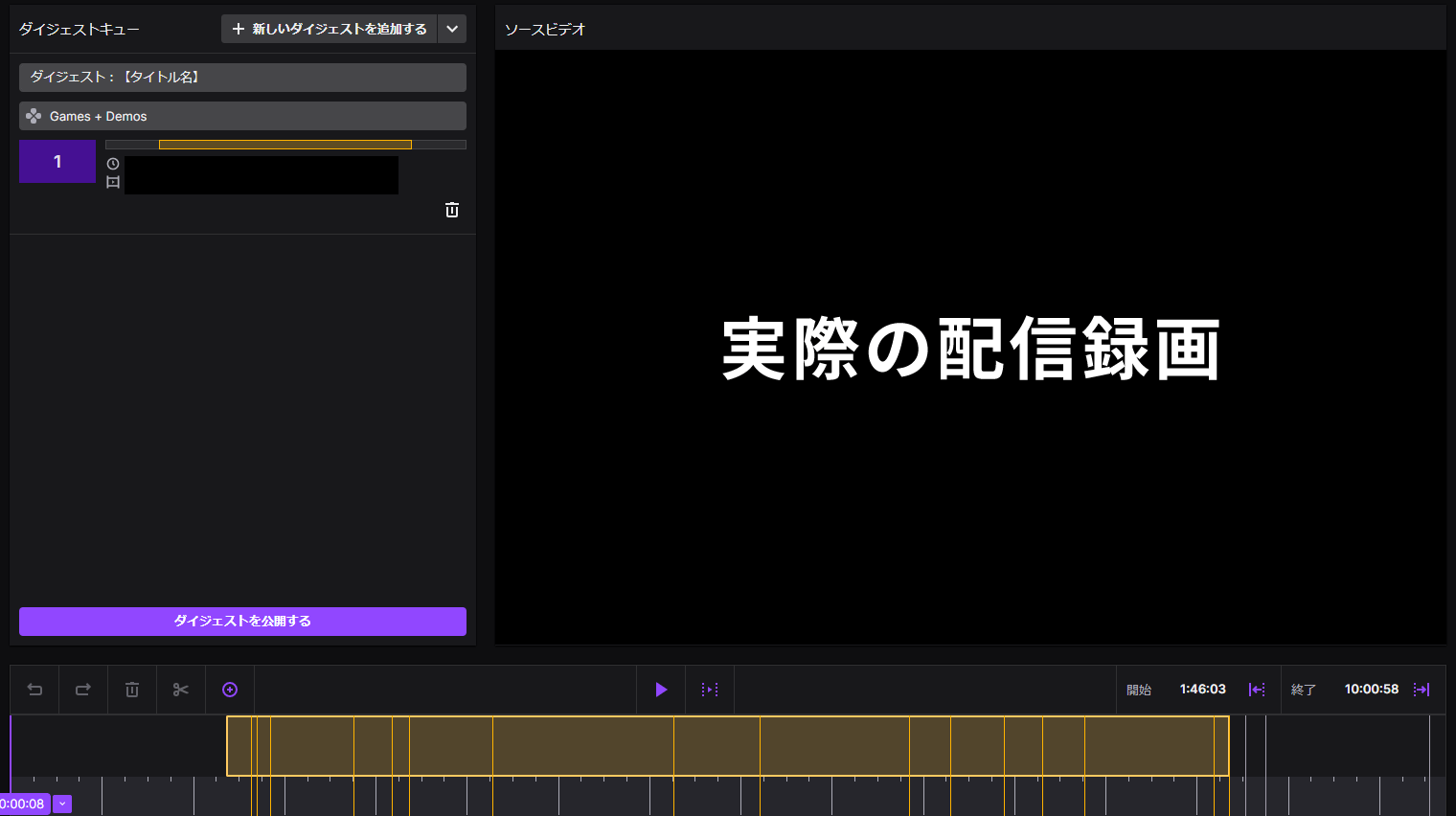Click the 0:00:08 playhead time label

coord(23,804)
